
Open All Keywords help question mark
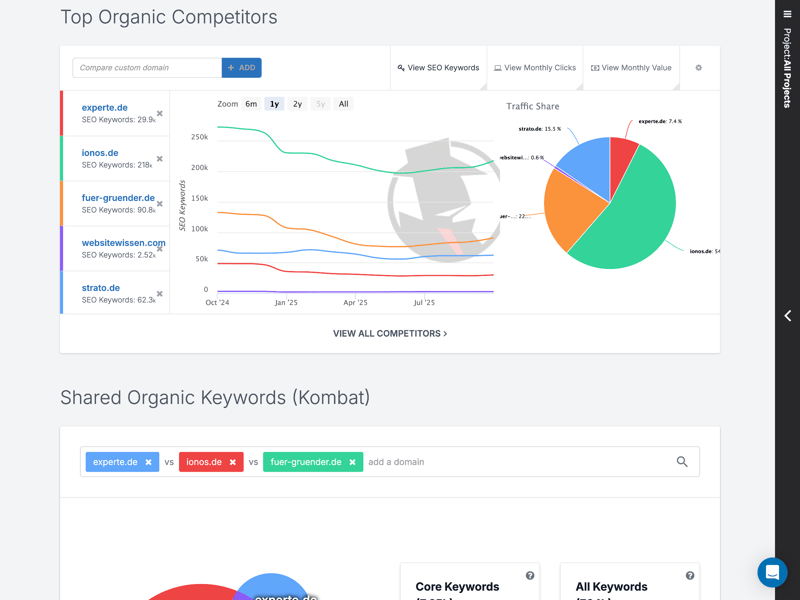[690, 576]
